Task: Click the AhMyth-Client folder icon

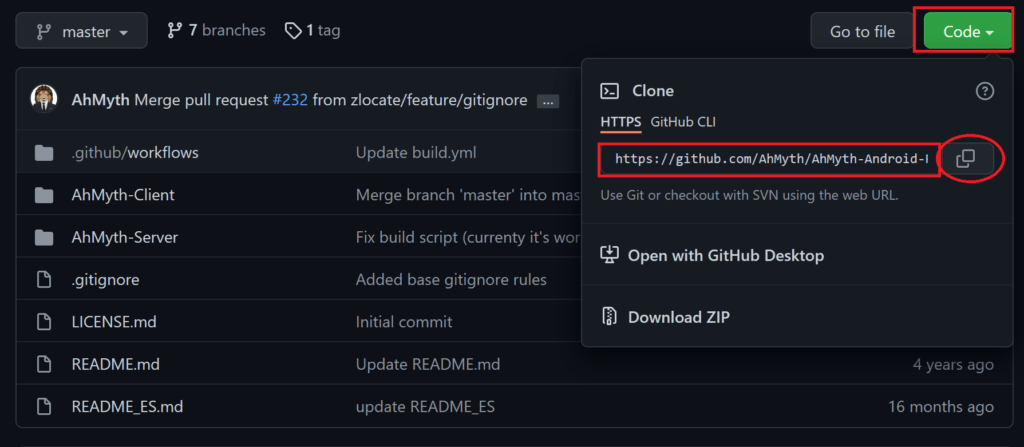Action: click(44, 195)
